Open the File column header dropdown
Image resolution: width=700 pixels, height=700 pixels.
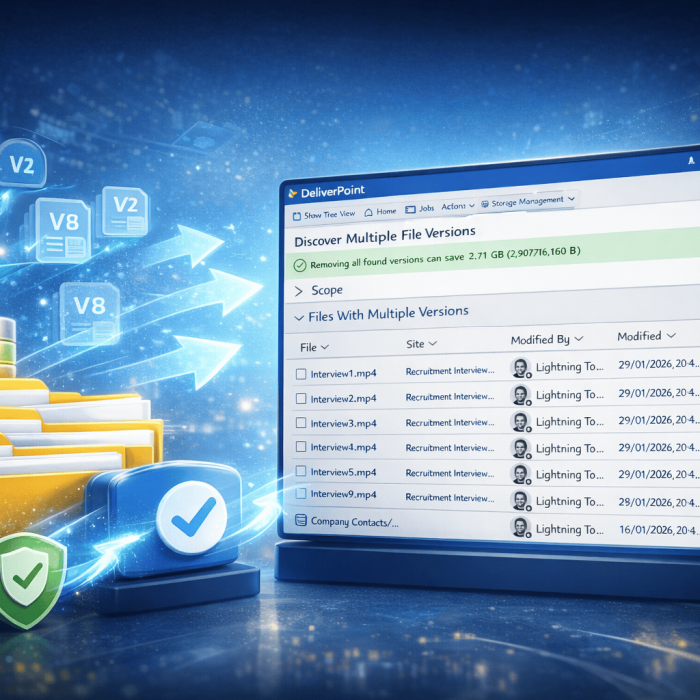[x=314, y=347]
